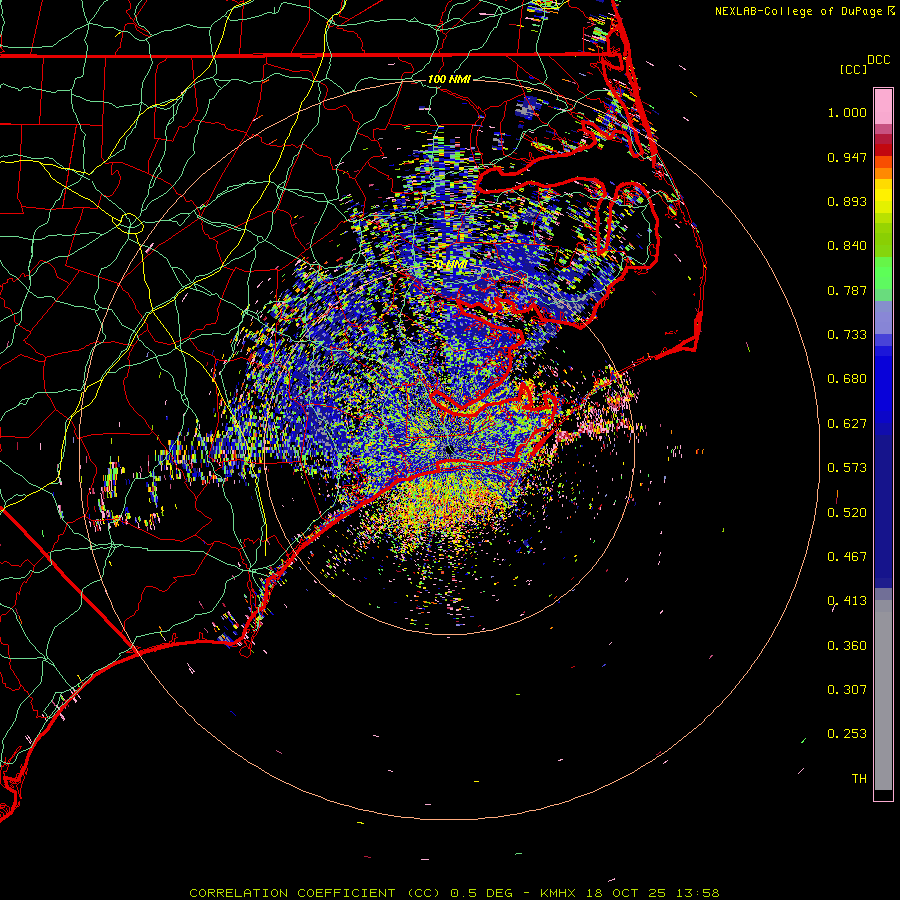Click the 13:58 timestamp

point(697,893)
